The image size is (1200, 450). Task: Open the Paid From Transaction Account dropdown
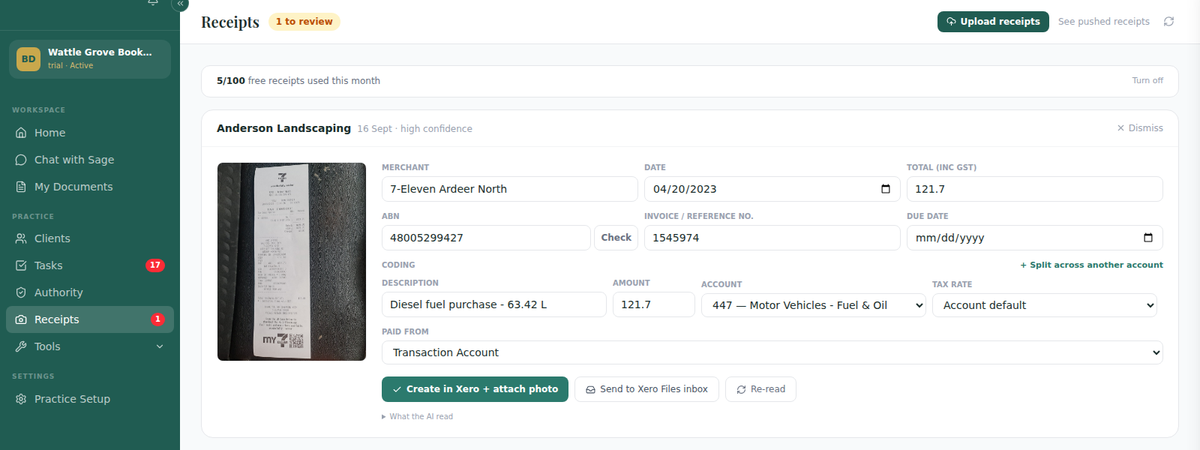(x=772, y=353)
